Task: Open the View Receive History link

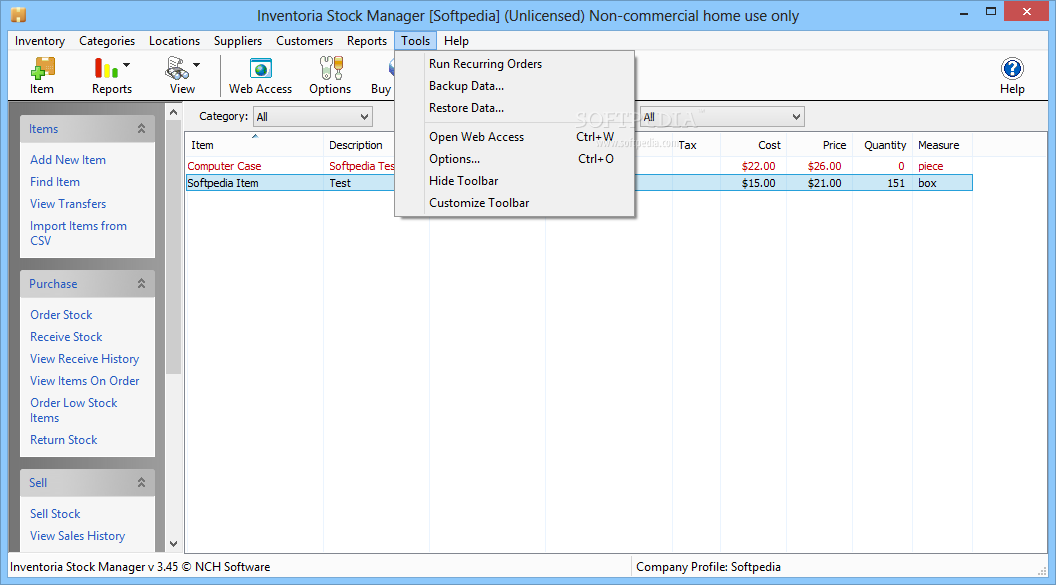Action: 84,359
